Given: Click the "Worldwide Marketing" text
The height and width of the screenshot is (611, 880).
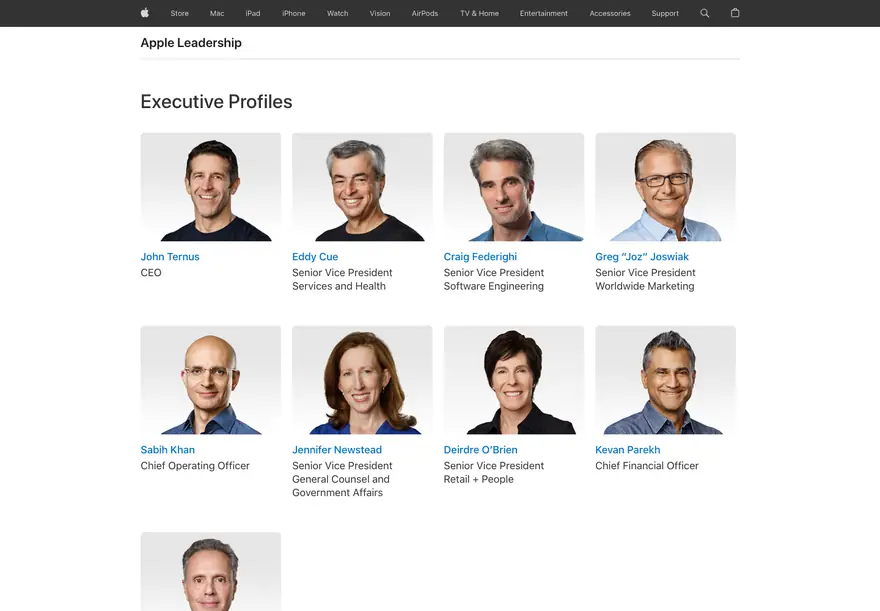Looking at the screenshot, I should [644, 286].
